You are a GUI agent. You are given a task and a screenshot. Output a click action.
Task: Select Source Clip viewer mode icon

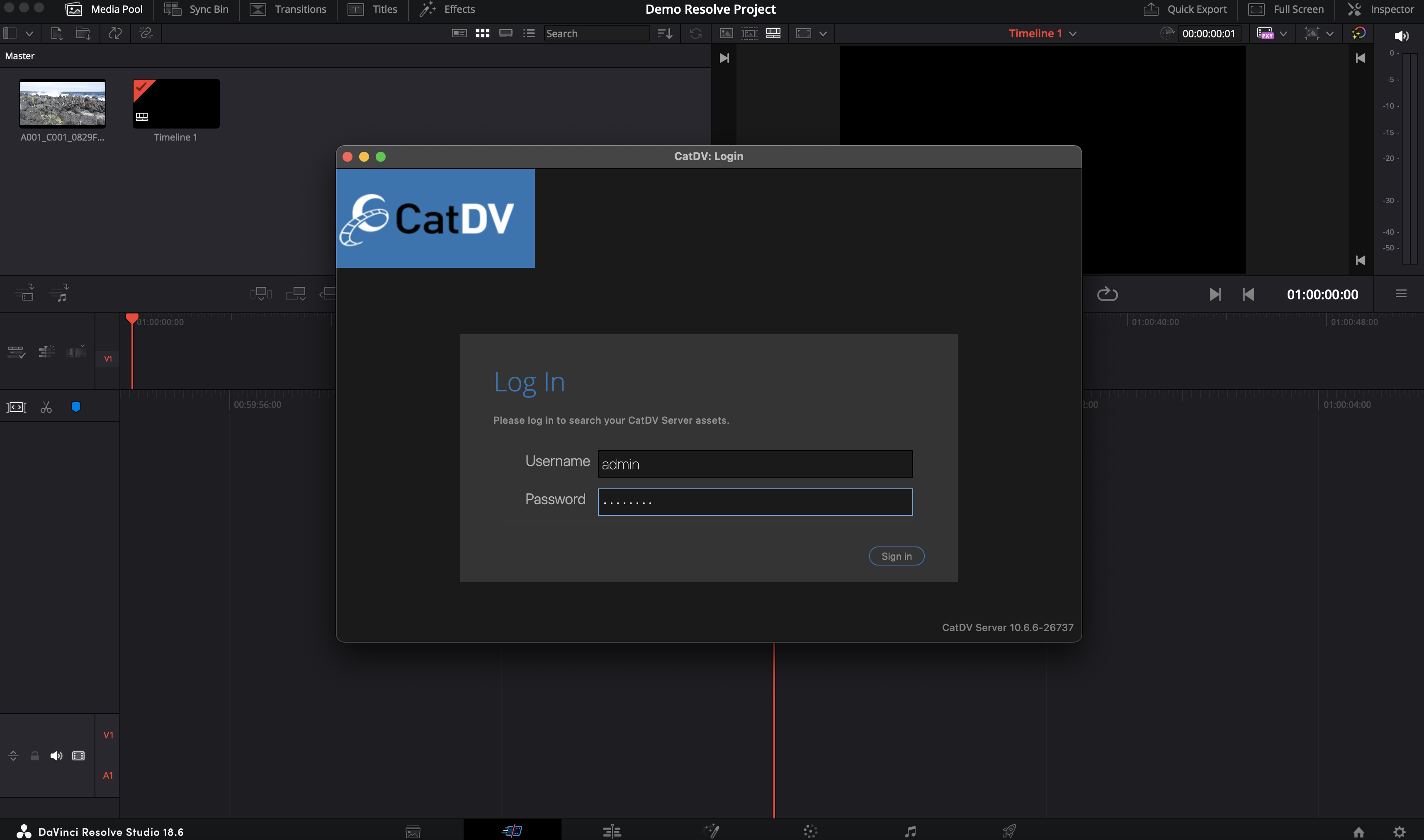click(726, 34)
